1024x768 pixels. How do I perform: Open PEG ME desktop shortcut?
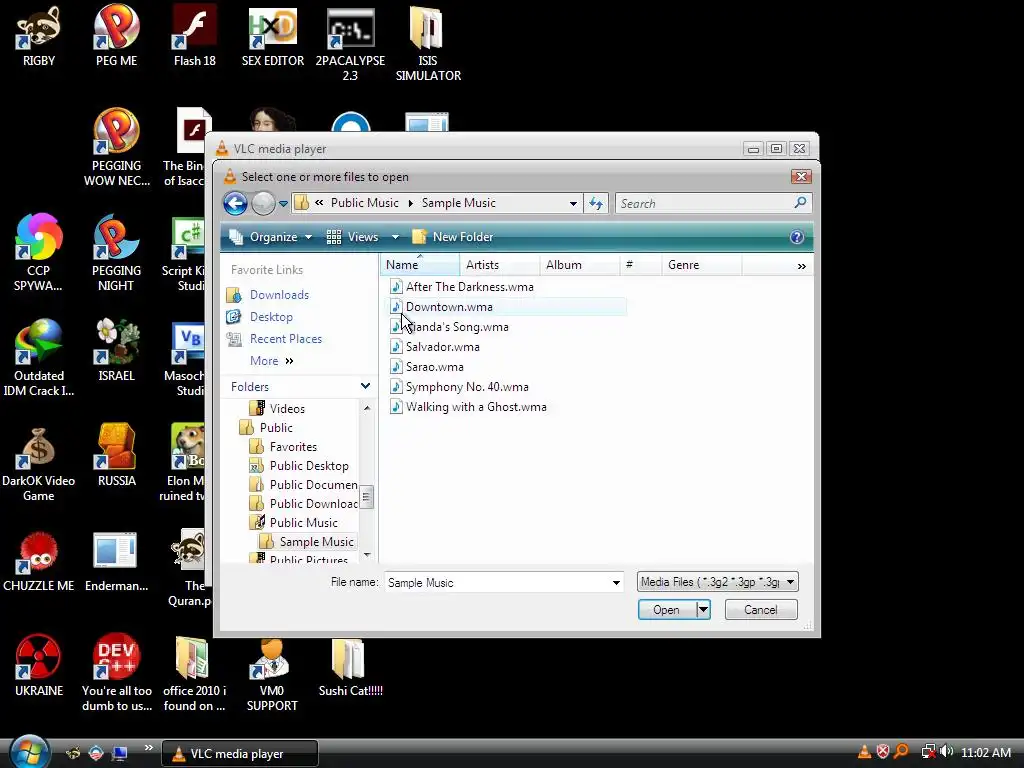click(116, 37)
